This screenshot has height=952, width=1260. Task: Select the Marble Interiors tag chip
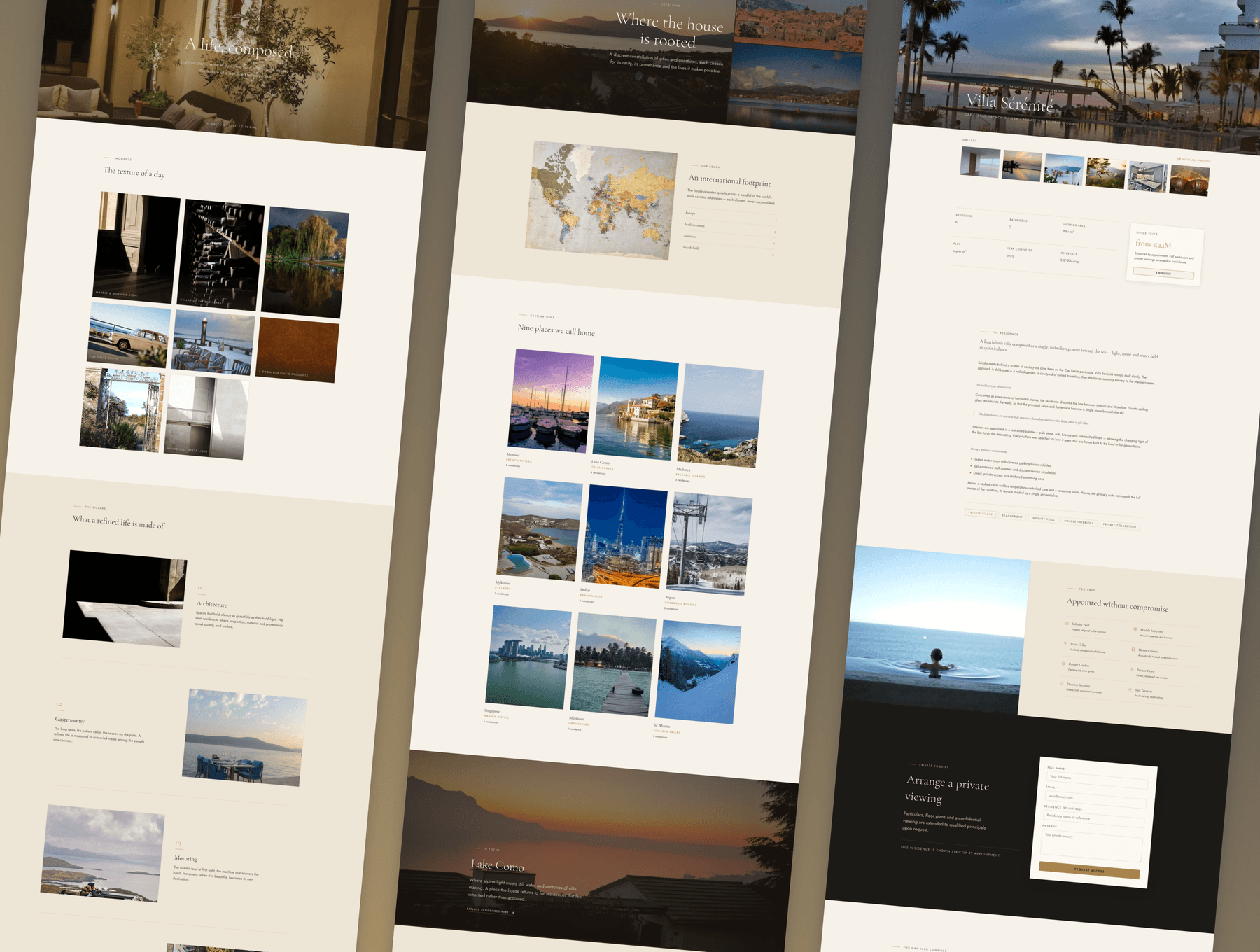pyautogui.click(x=1079, y=522)
